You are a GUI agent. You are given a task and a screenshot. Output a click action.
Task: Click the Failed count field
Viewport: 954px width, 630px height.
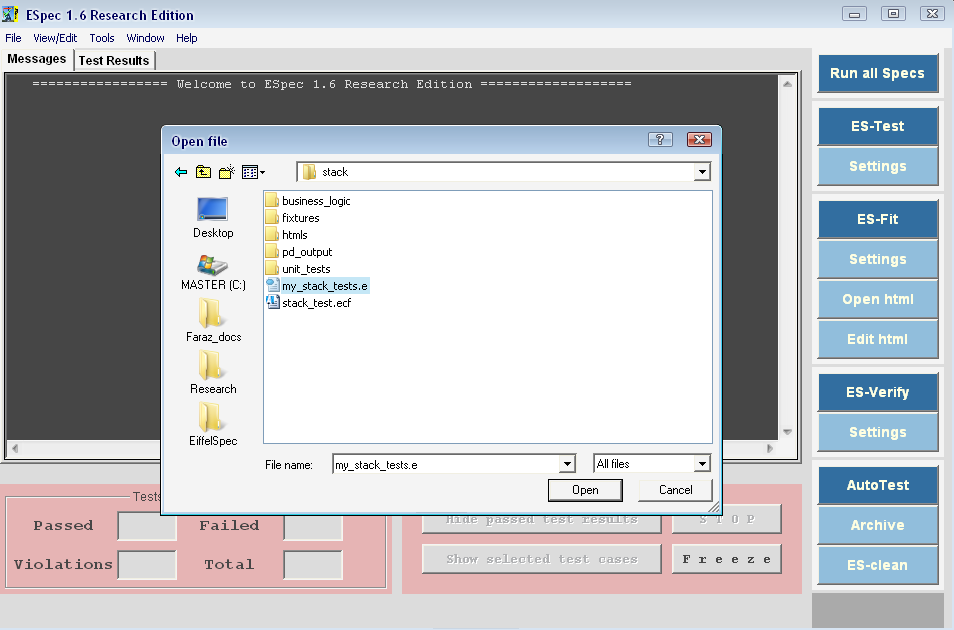point(313,526)
